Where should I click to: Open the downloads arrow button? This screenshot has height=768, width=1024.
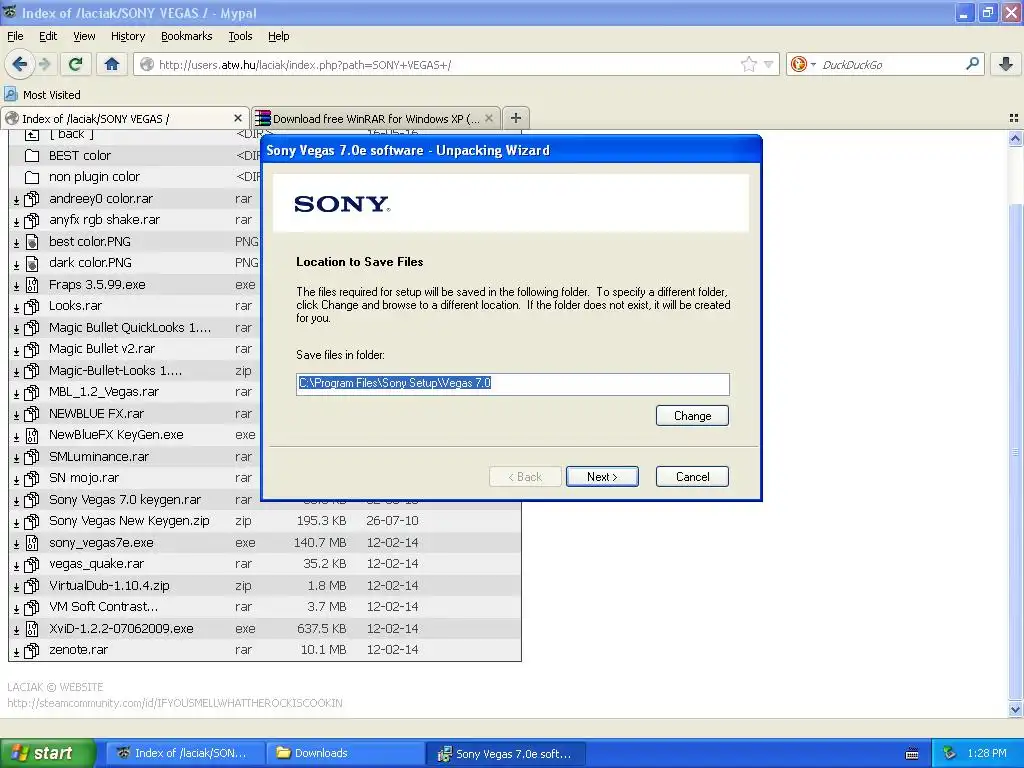tap(1006, 64)
